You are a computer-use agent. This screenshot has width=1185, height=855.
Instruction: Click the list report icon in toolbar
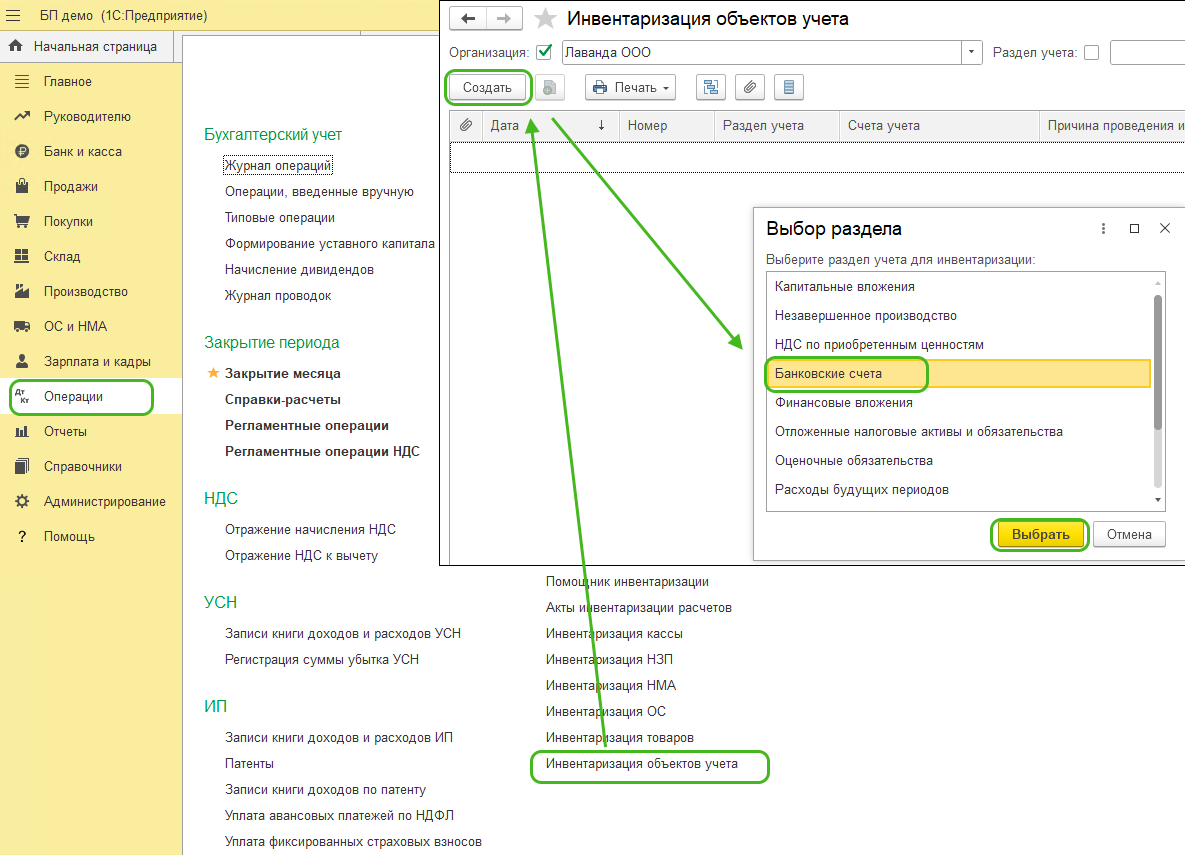tap(789, 88)
